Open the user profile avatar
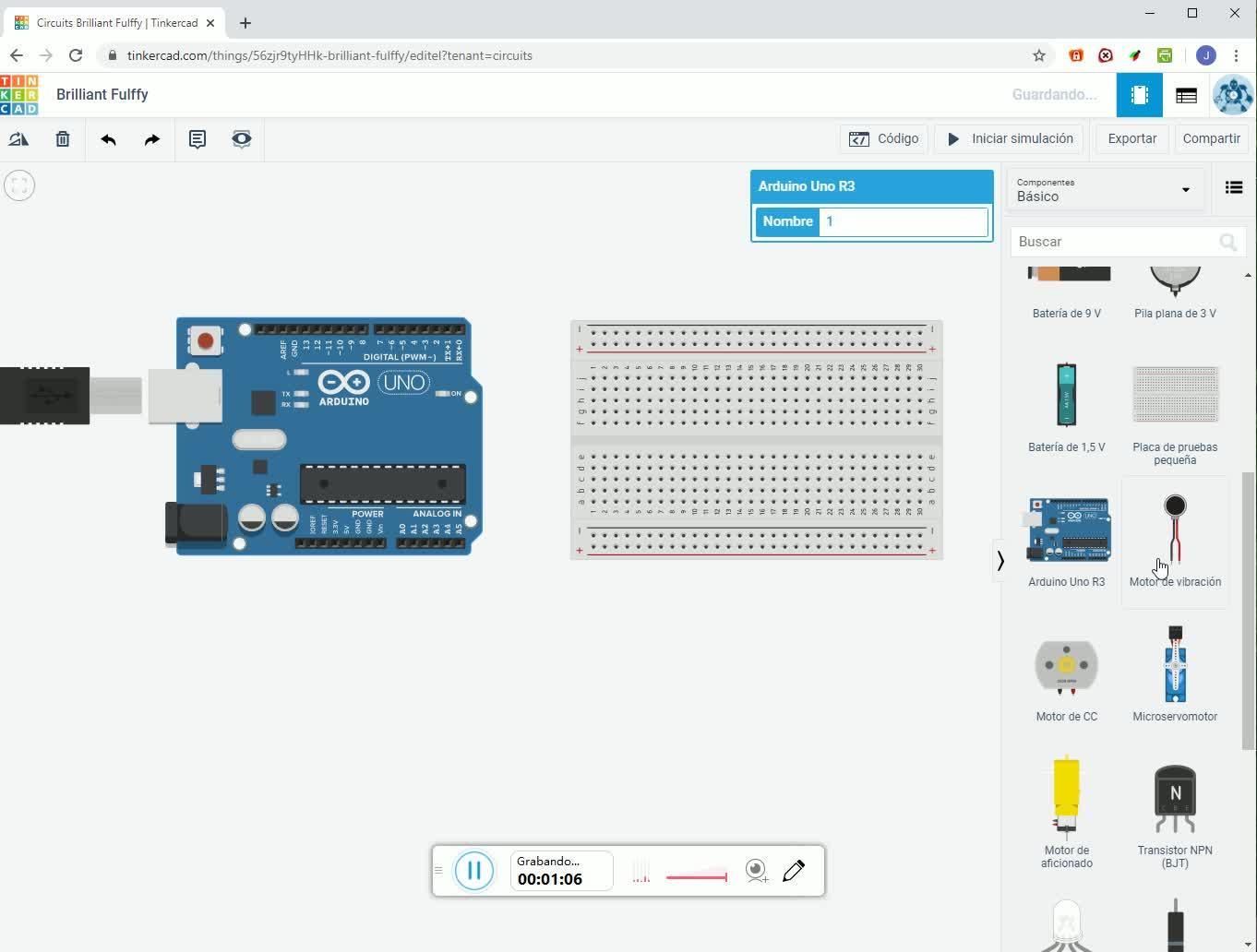This screenshot has width=1257, height=952. (x=1233, y=95)
